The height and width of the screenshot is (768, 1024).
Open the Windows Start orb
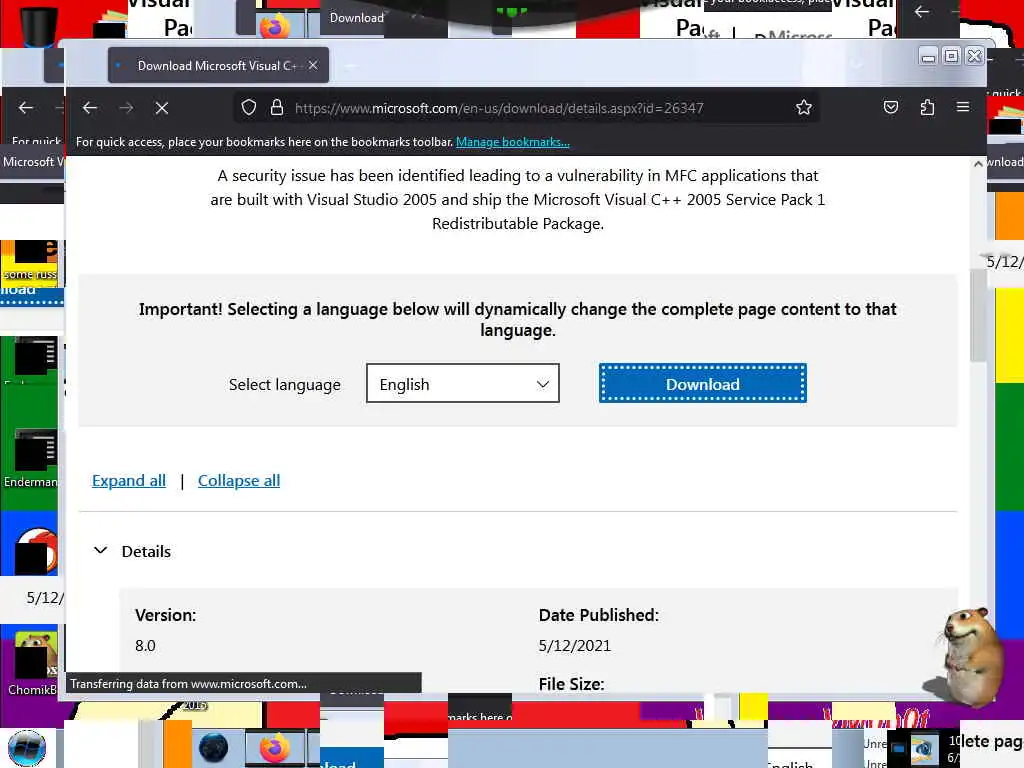[x=27, y=748]
